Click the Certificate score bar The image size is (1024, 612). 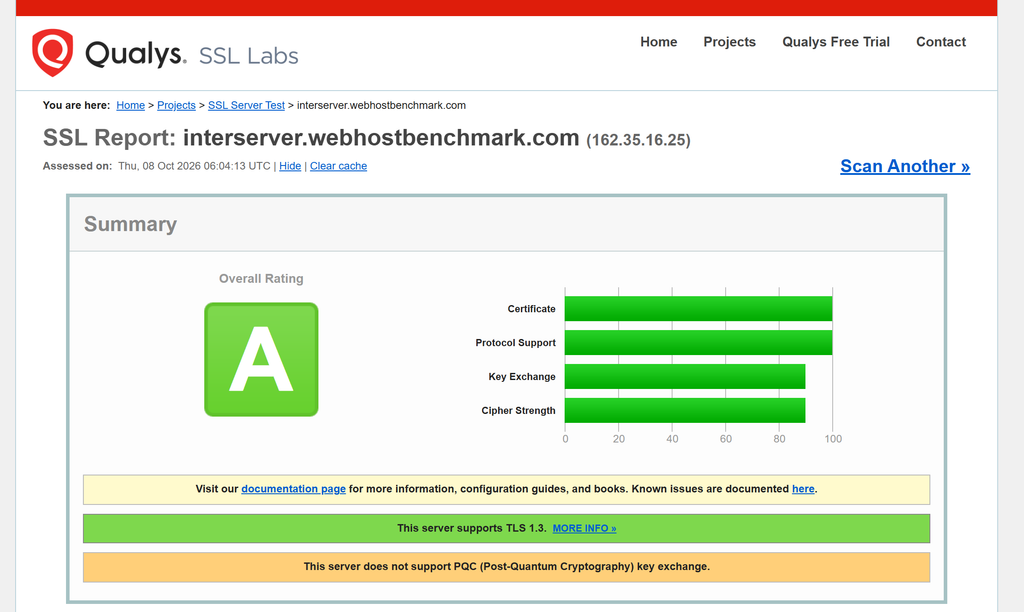click(x=698, y=309)
